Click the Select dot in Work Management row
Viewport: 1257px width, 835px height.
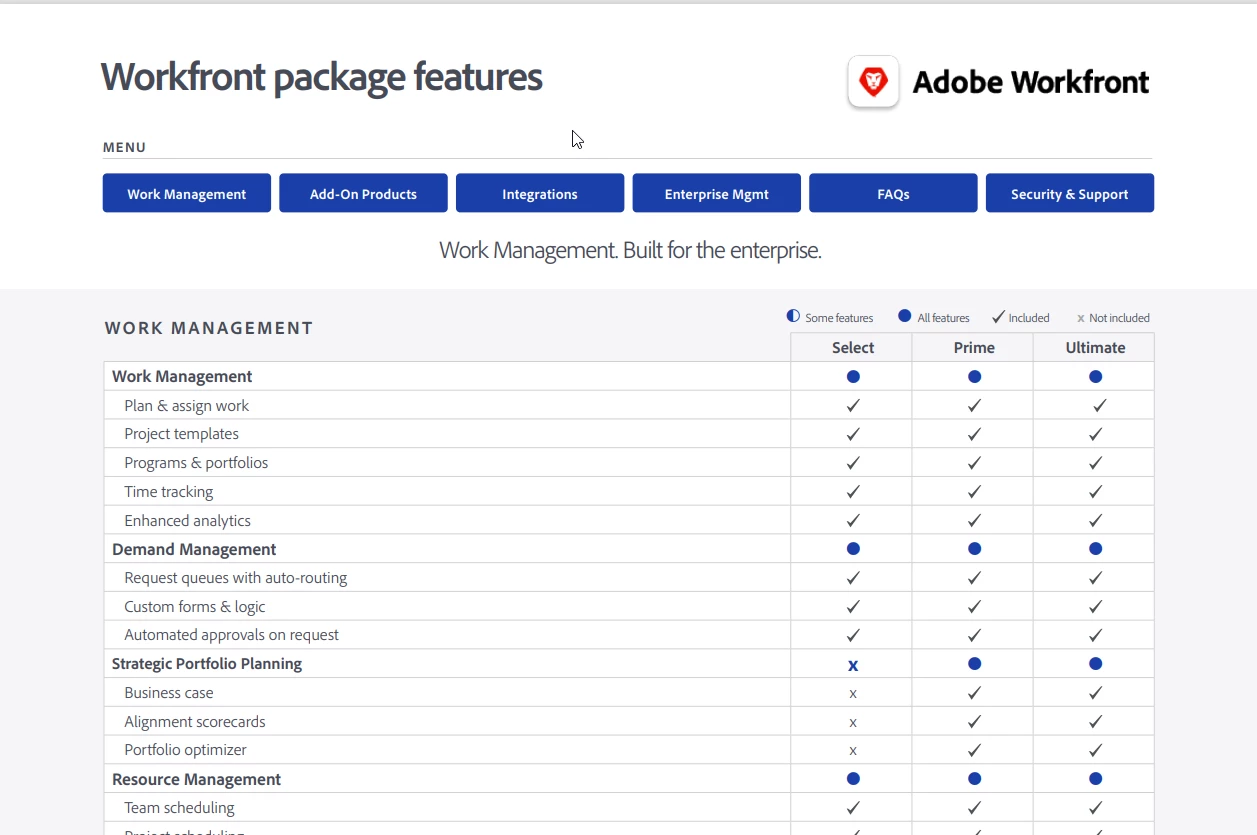pyautogui.click(x=853, y=377)
